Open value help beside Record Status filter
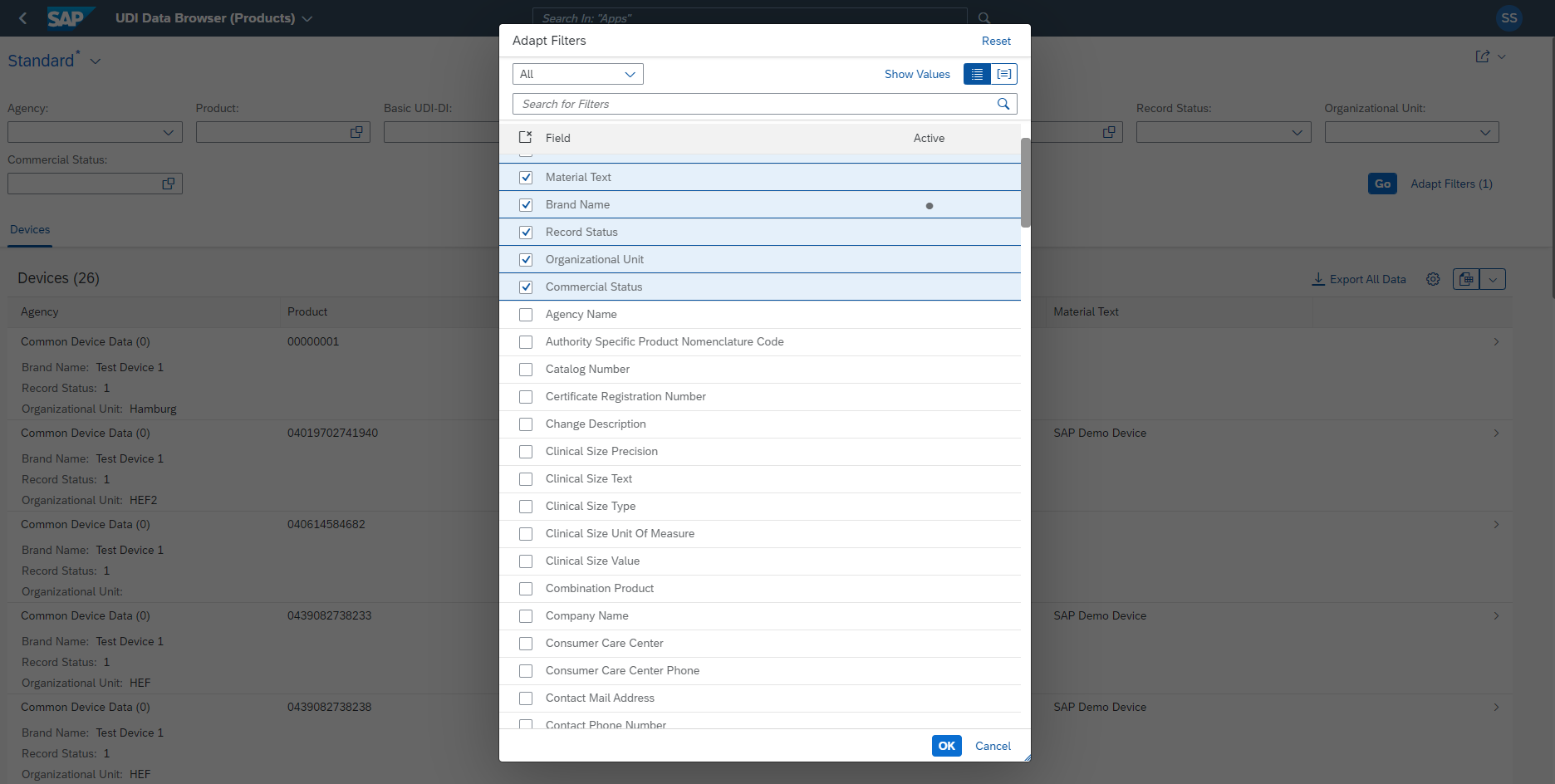The width and height of the screenshot is (1555, 784). point(1109,132)
